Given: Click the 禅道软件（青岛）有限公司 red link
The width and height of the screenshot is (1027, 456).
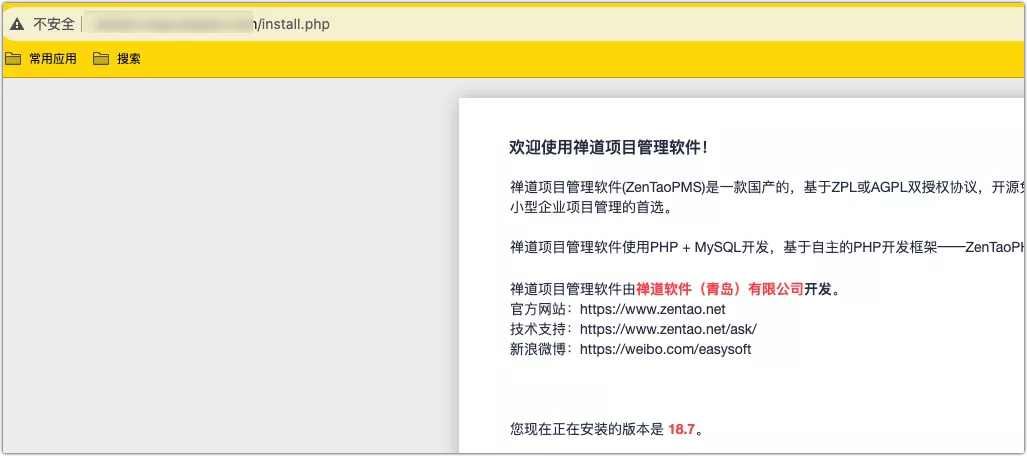Looking at the screenshot, I should click(x=719, y=289).
